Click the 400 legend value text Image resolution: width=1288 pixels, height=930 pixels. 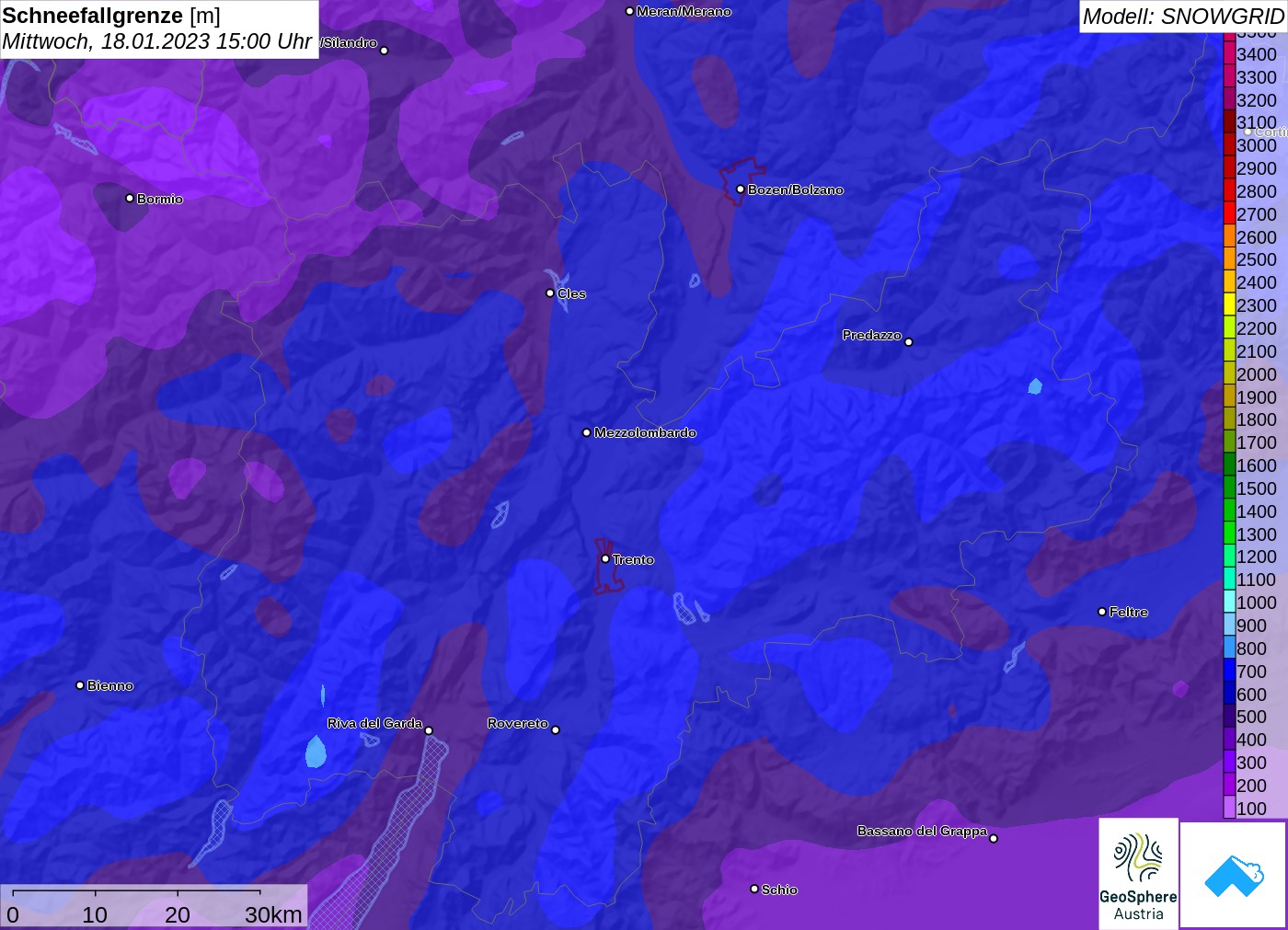[x=1251, y=740]
